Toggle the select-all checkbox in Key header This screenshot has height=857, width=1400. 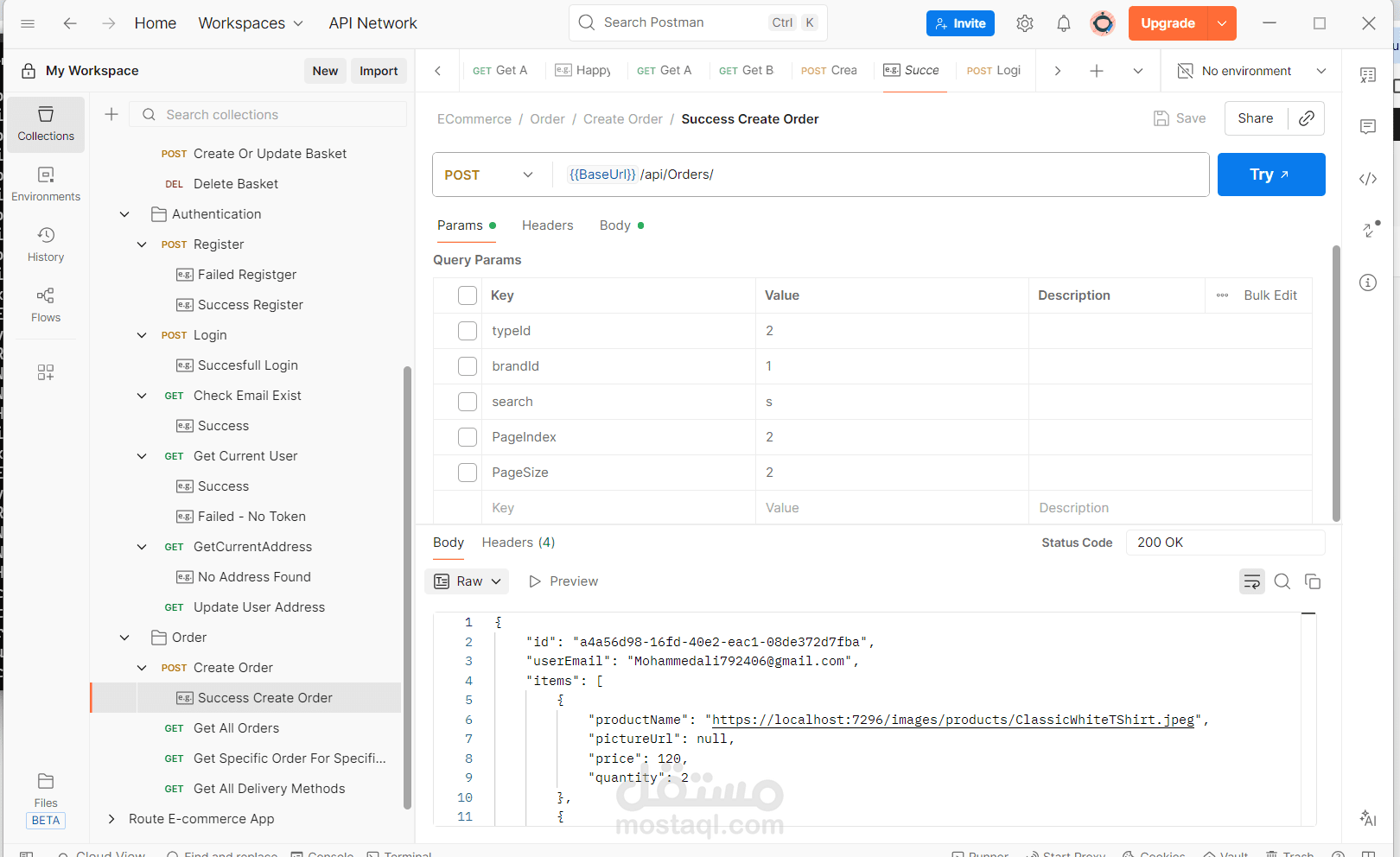tap(468, 295)
